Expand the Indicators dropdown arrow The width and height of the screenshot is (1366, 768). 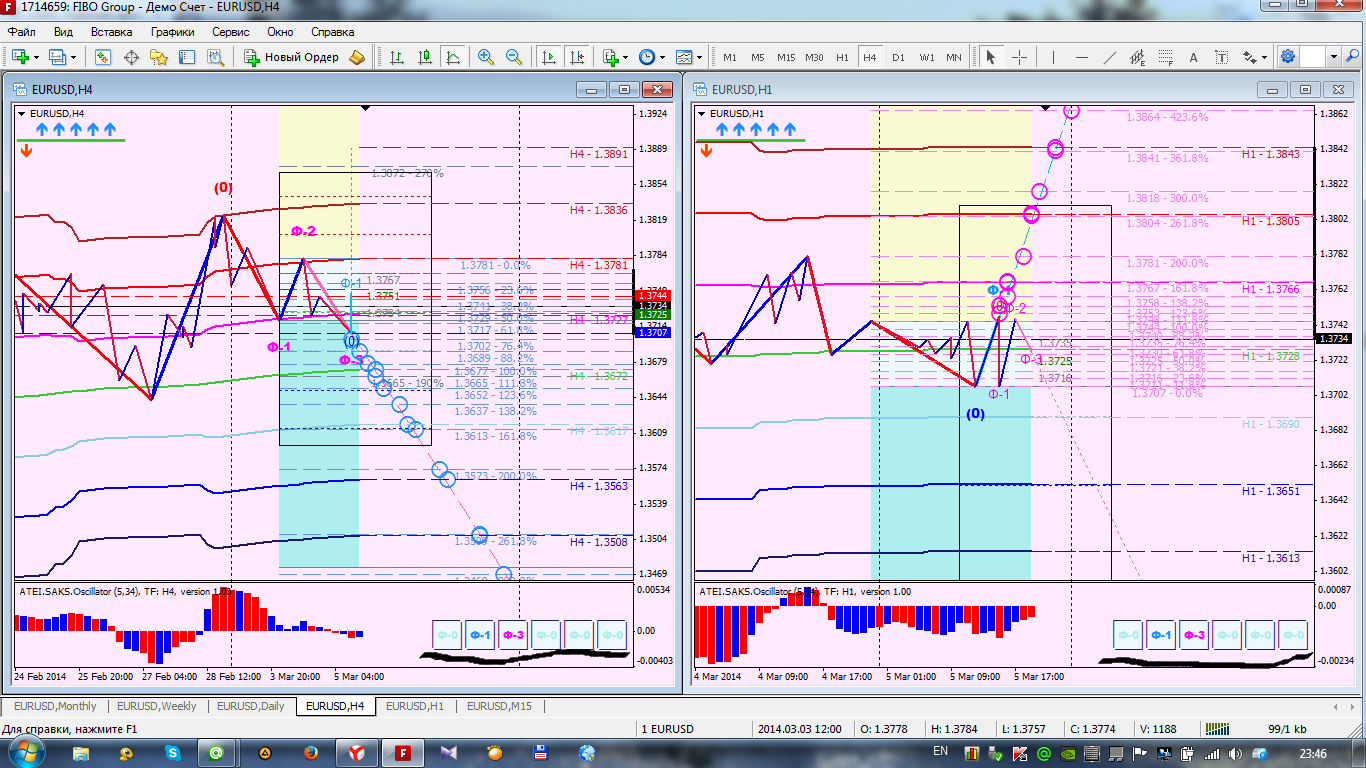coord(626,57)
